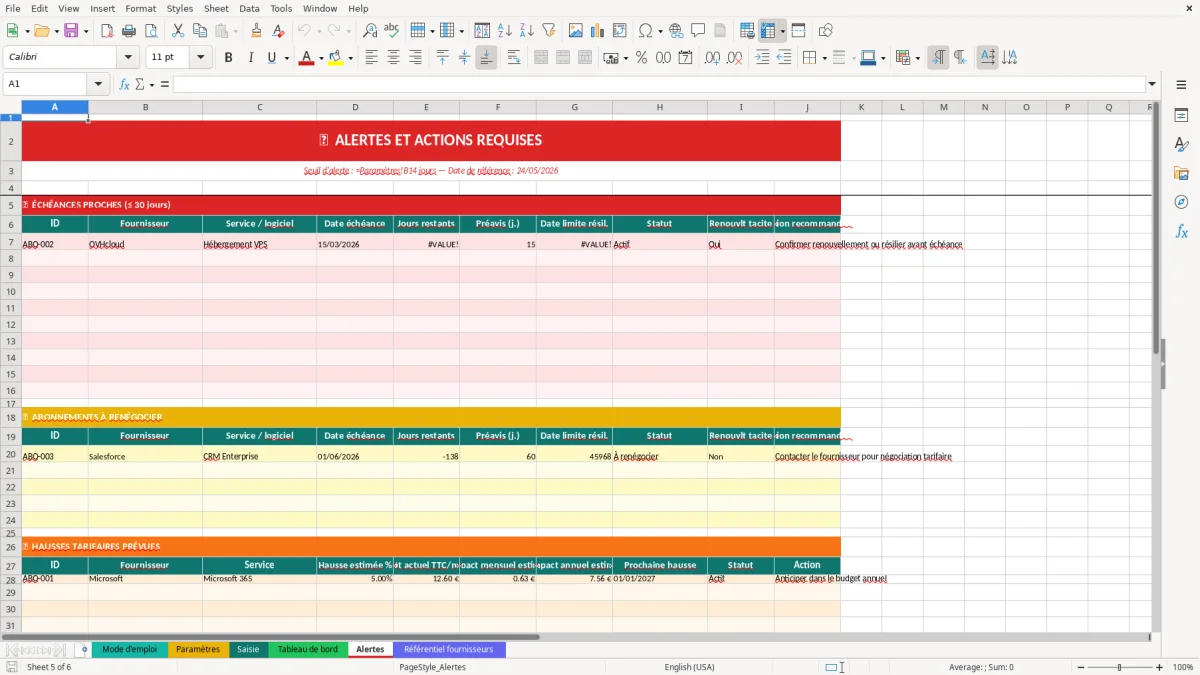This screenshot has width=1200, height=675.
Task: Click the Copy icon
Action: (x=199, y=31)
